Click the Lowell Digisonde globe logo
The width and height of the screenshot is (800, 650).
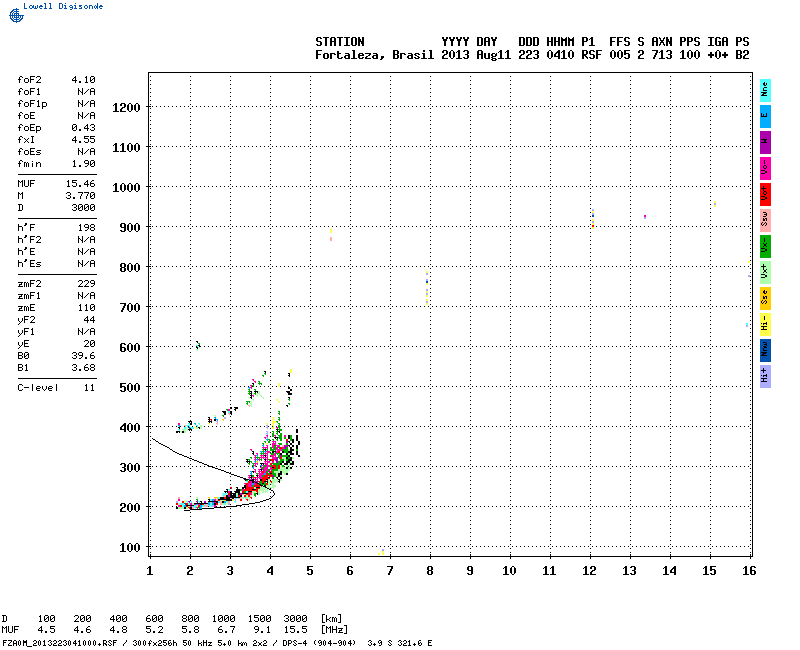pyautogui.click(x=16, y=16)
